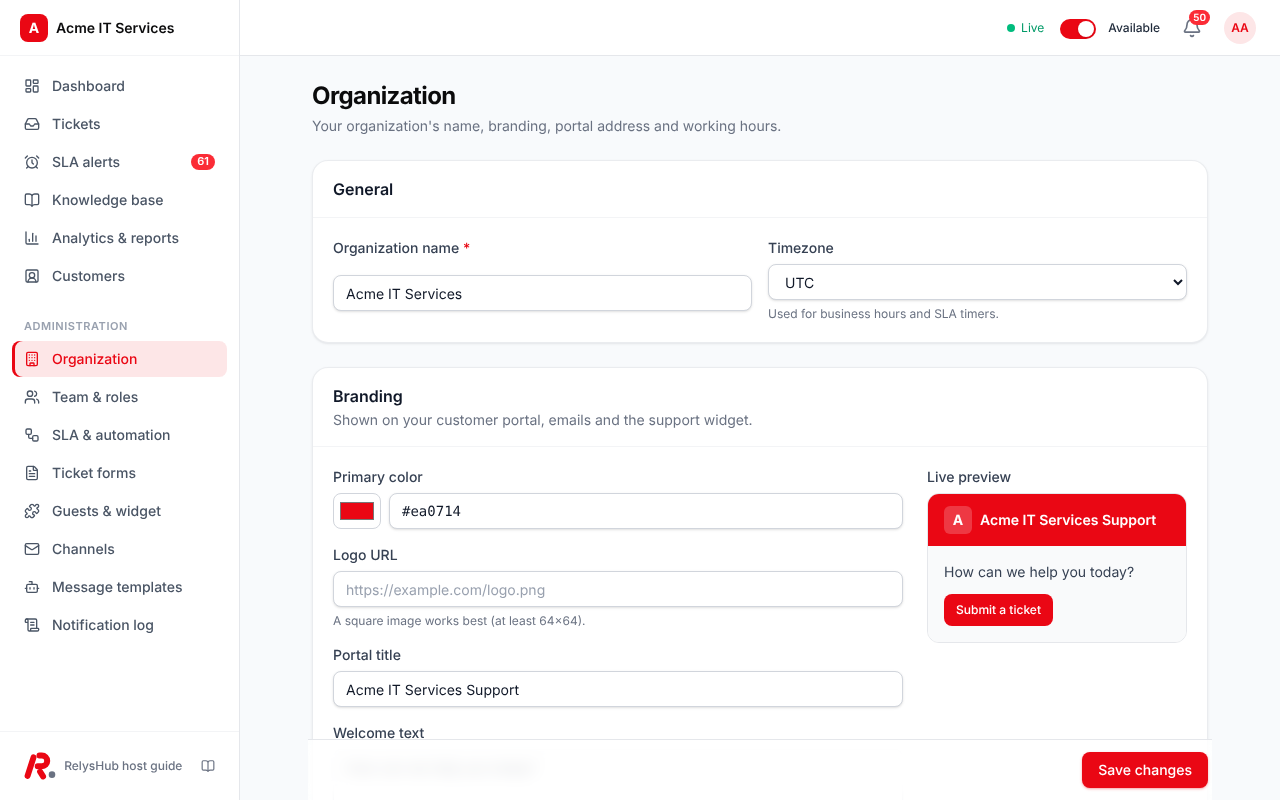Open the AA user avatar menu
The width and height of the screenshot is (1280, 800).
click(1240, 28)
